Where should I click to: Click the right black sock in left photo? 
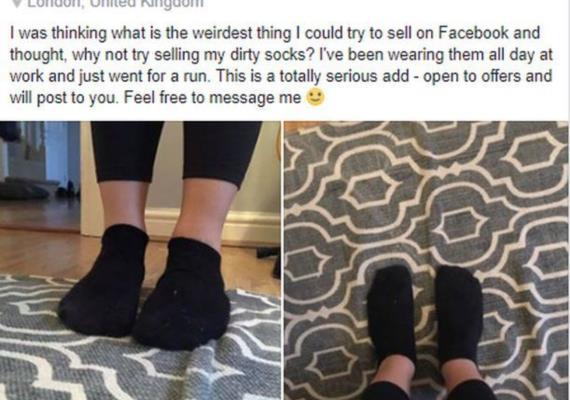182,293
